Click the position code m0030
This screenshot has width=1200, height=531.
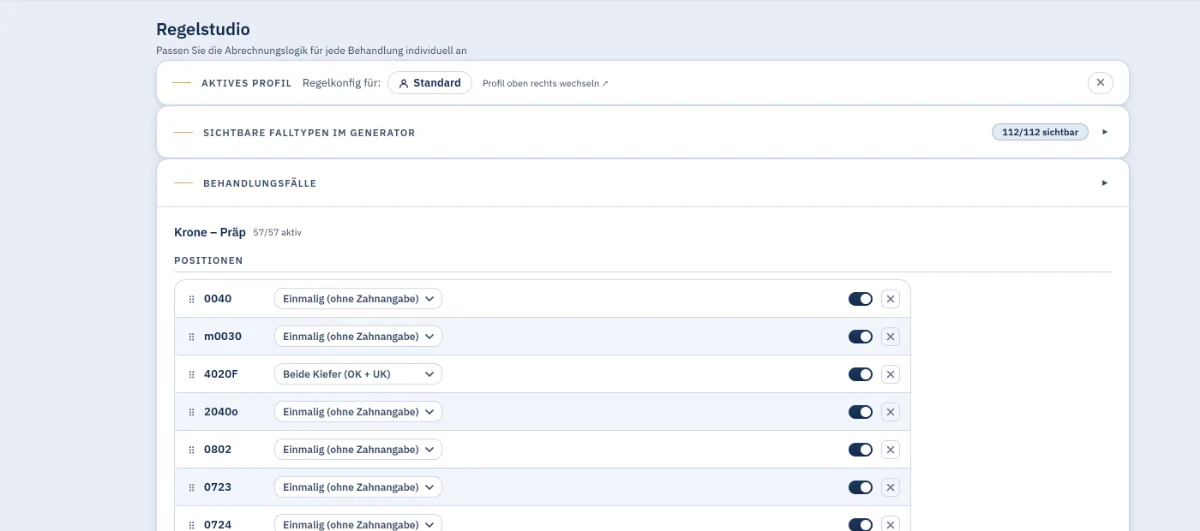tap(223, 337)
